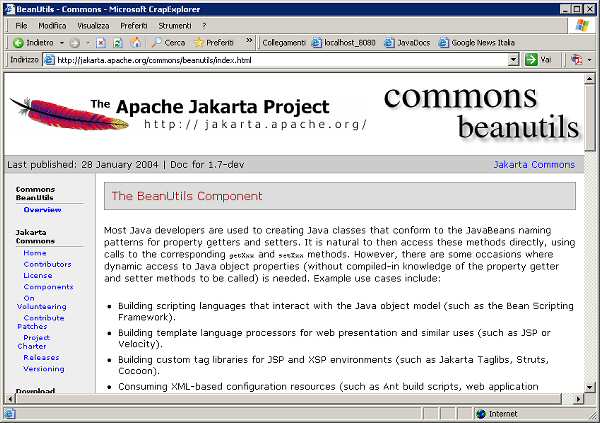The height and width of the screenshot is (423, 600).
Task: Open the File menu
Action: click(x=21, y=26)
